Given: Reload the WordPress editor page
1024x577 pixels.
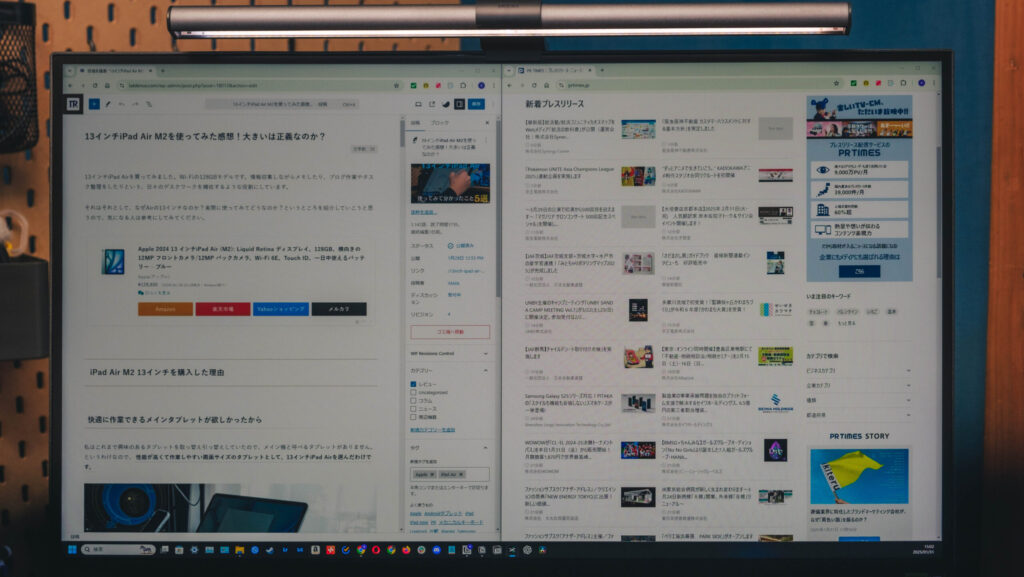Looking at the screenshot, I should 94,86.
